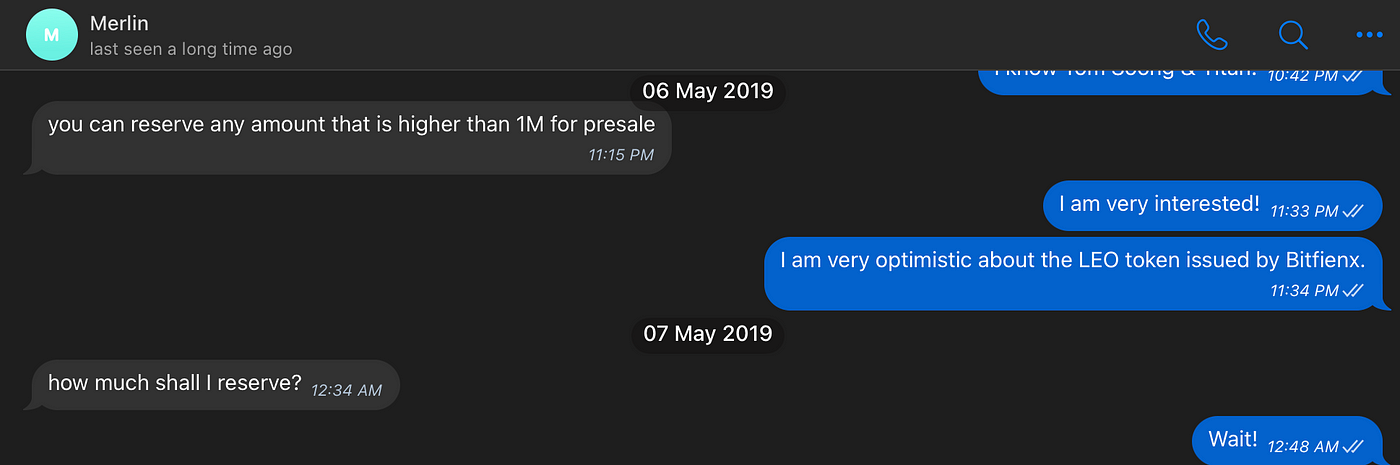The image size is (1400, 465).
Task: Start a voice call with Merlin
Action: [1212, 35]
